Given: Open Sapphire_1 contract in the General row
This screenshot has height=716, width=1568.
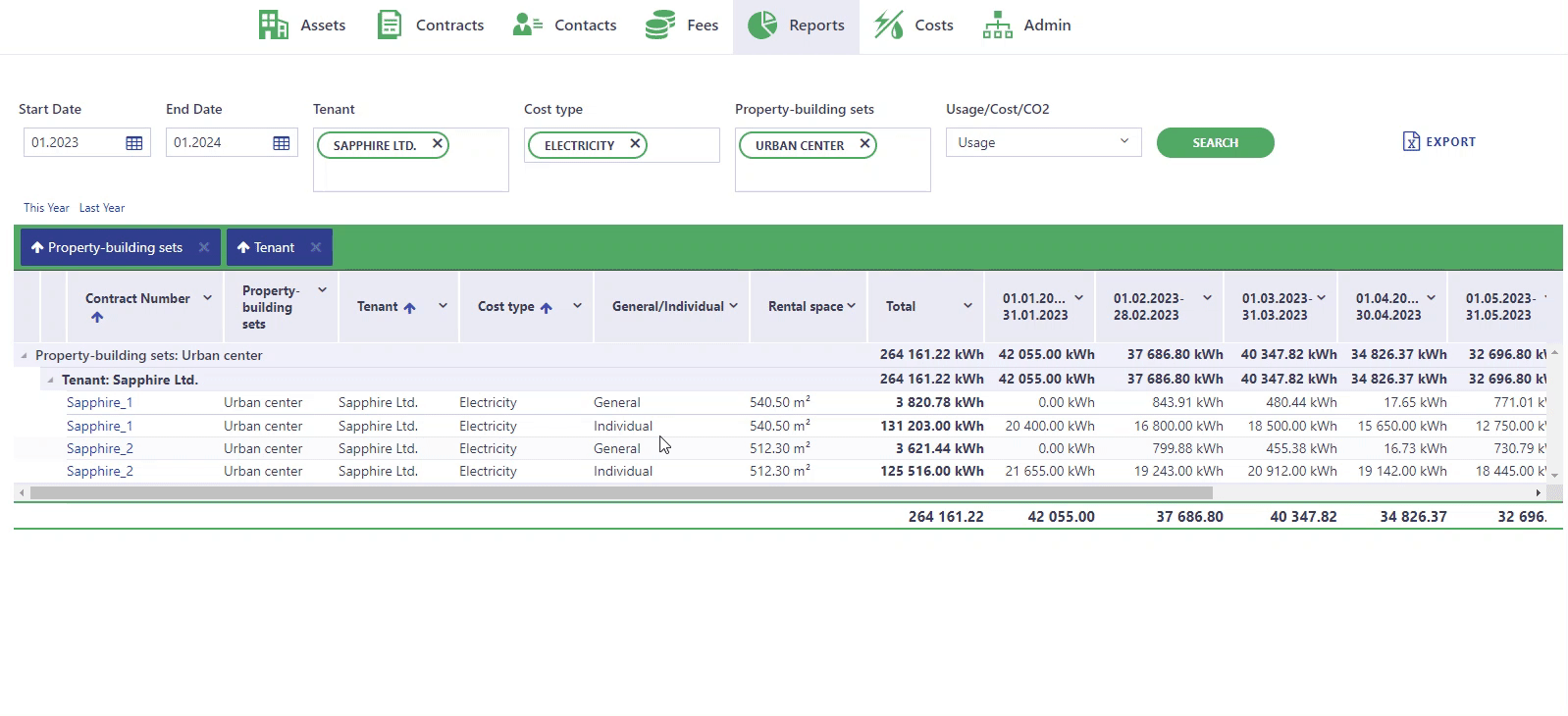Looking at the screenshot, I should (x=99, y=402).
